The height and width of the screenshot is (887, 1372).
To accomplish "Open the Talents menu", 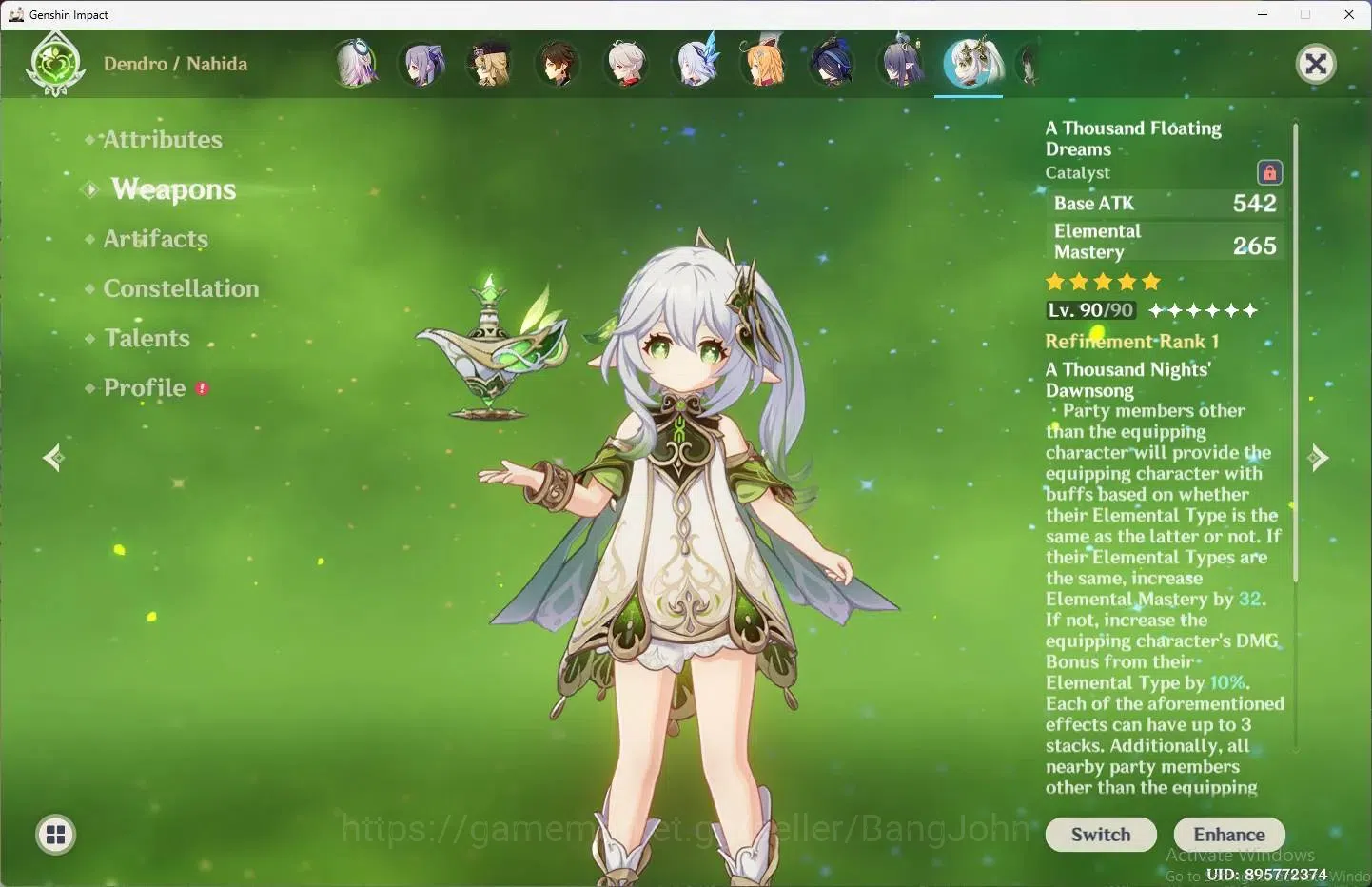I will [x=147, y=338].
